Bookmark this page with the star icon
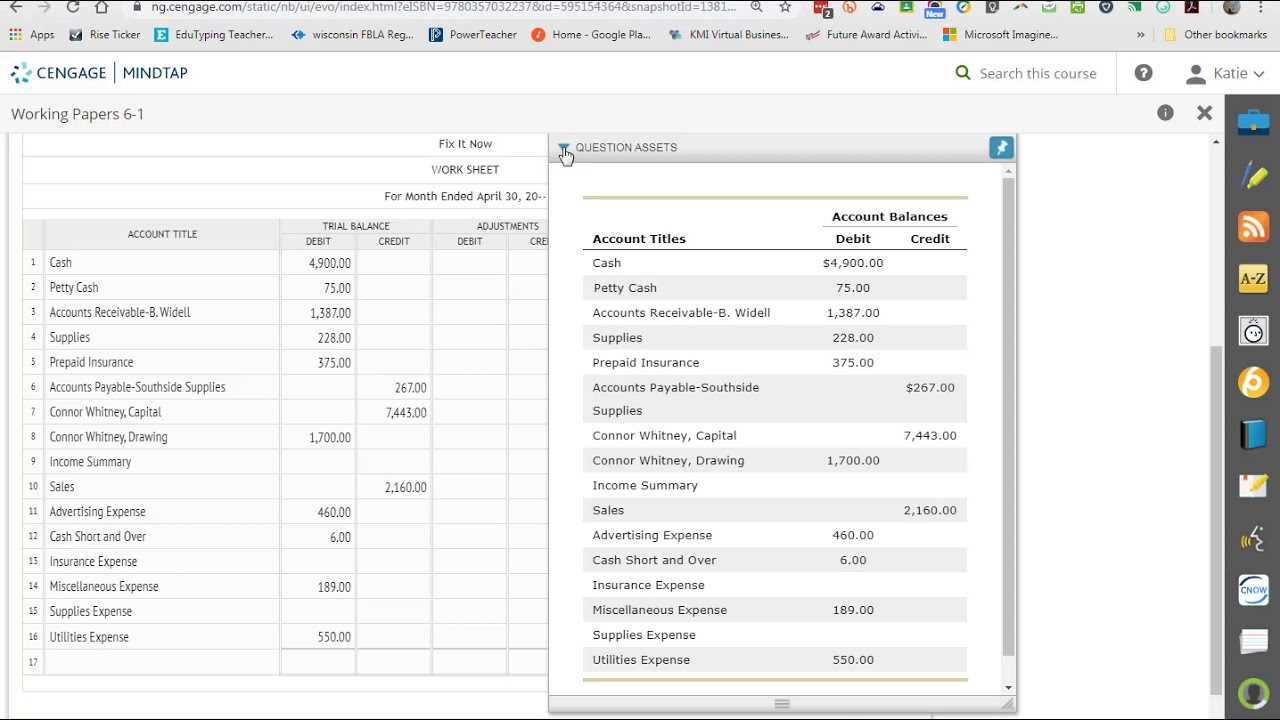The width and height of the screenshot is (1280, 720). (x=785, y=7)
